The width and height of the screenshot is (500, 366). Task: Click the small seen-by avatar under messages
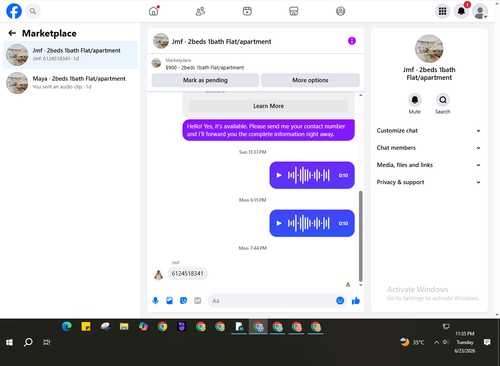click(348, 285)
